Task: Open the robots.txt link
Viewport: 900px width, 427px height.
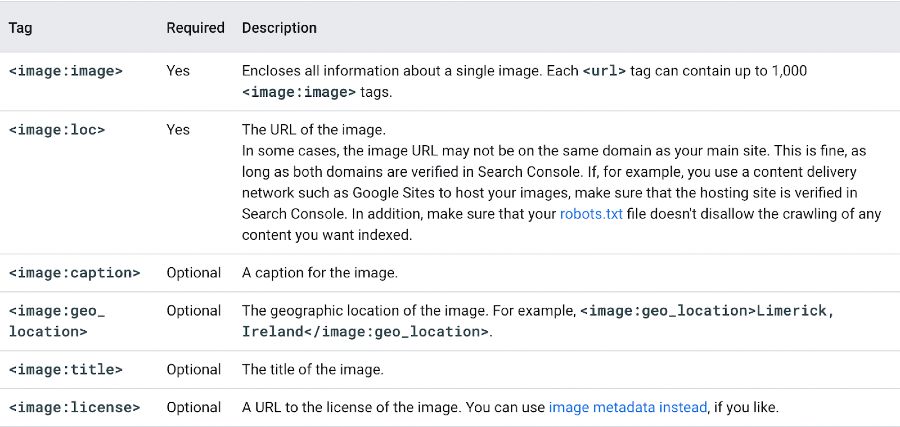Action: click(x=591, y=215)
